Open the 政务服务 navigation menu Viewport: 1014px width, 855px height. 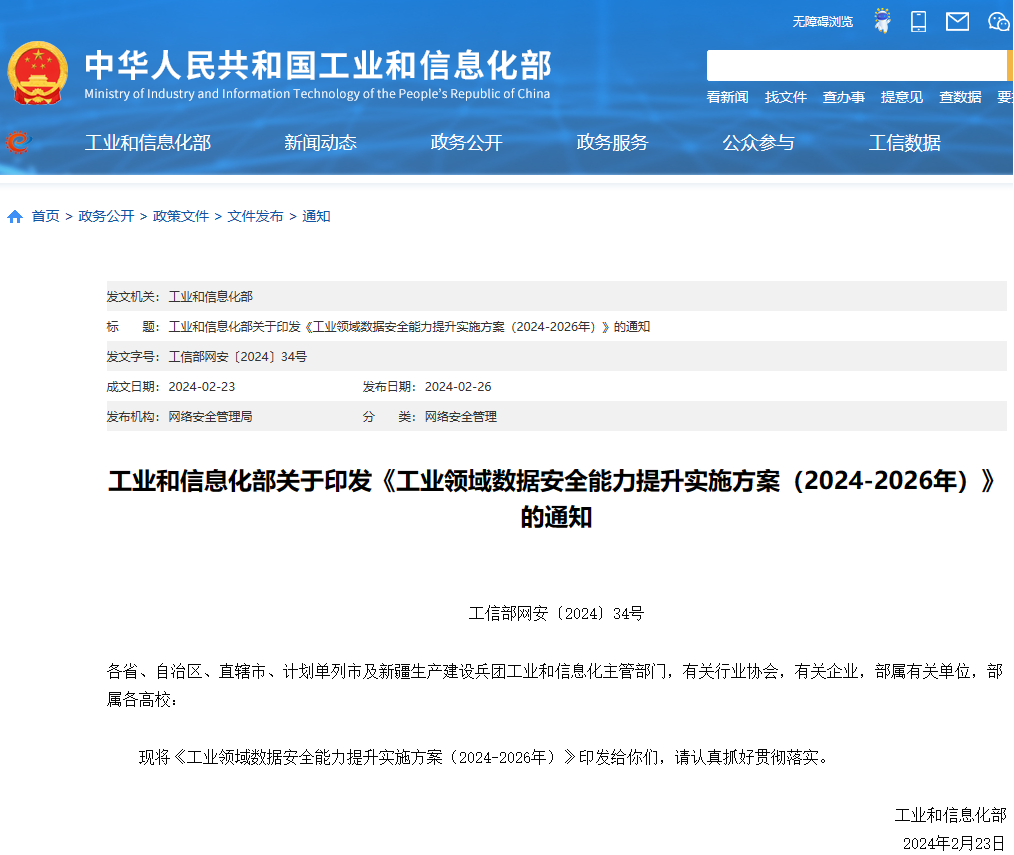[613, 143]
